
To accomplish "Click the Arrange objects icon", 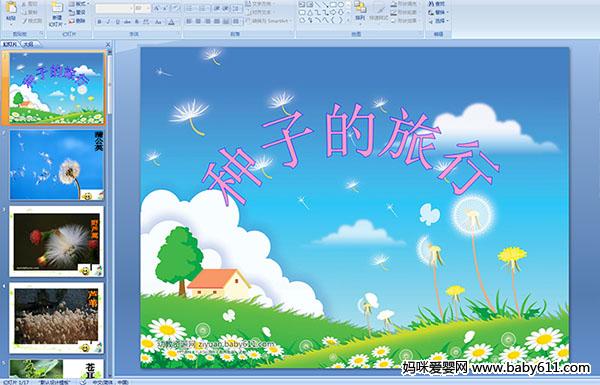I will [x=360, y=10].
